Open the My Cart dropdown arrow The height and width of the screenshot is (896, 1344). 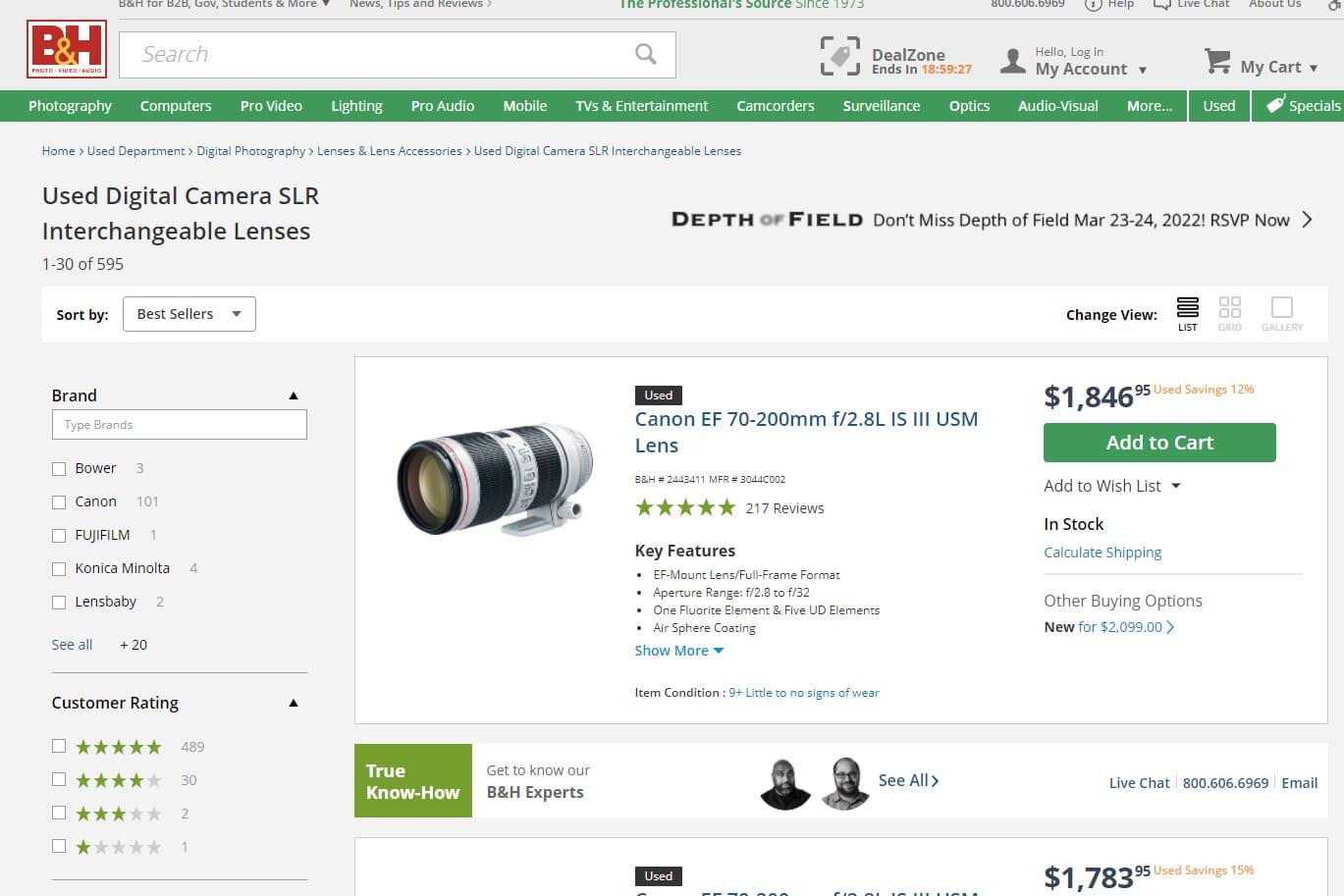pyautogui.click(x=1313, y=68)
